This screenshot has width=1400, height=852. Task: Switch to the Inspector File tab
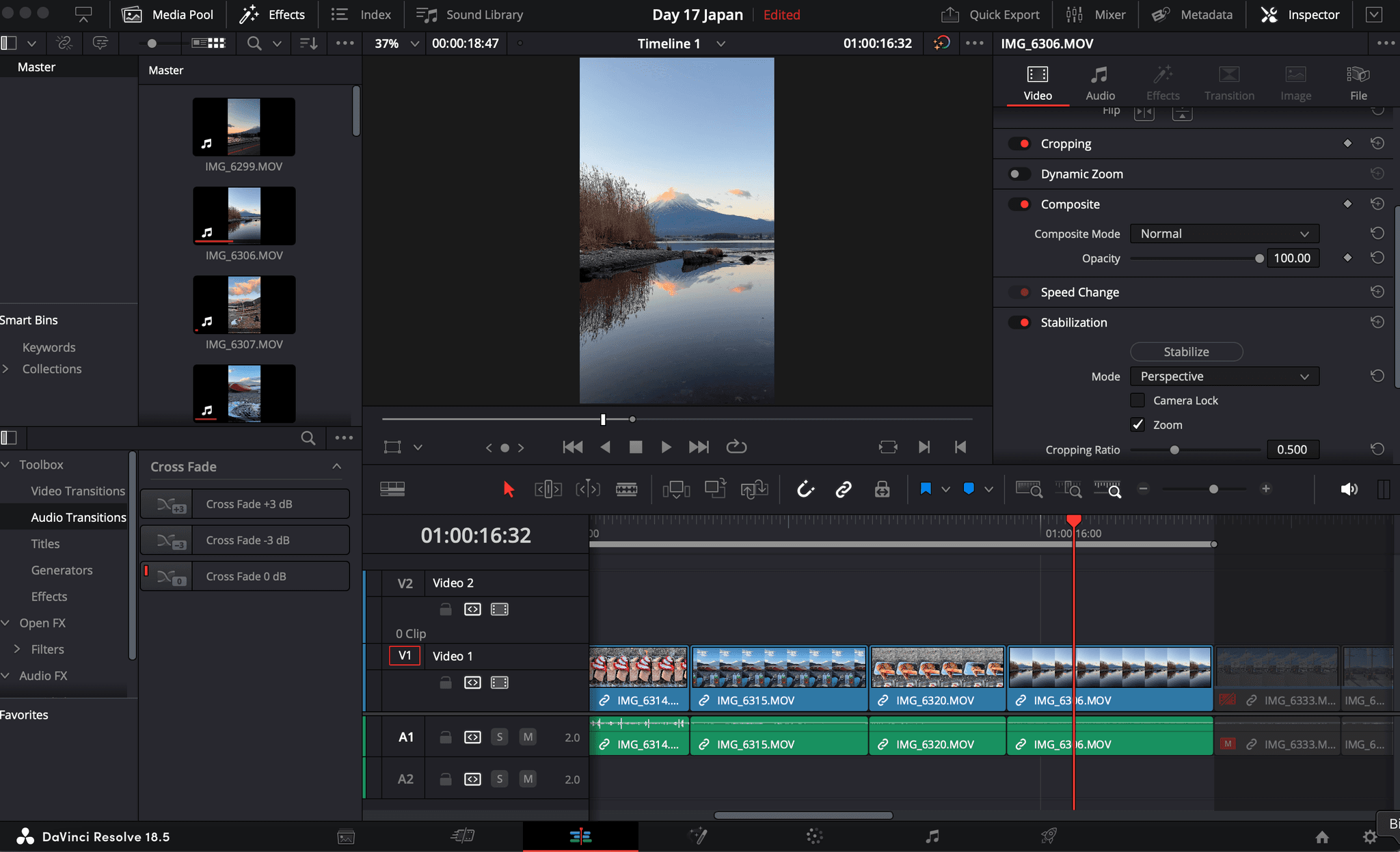(1358, 83)
